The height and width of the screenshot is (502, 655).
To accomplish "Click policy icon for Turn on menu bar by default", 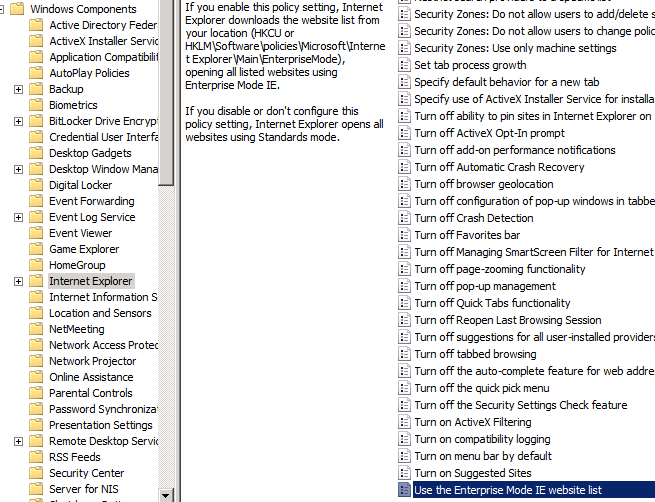I will [404, 456].
